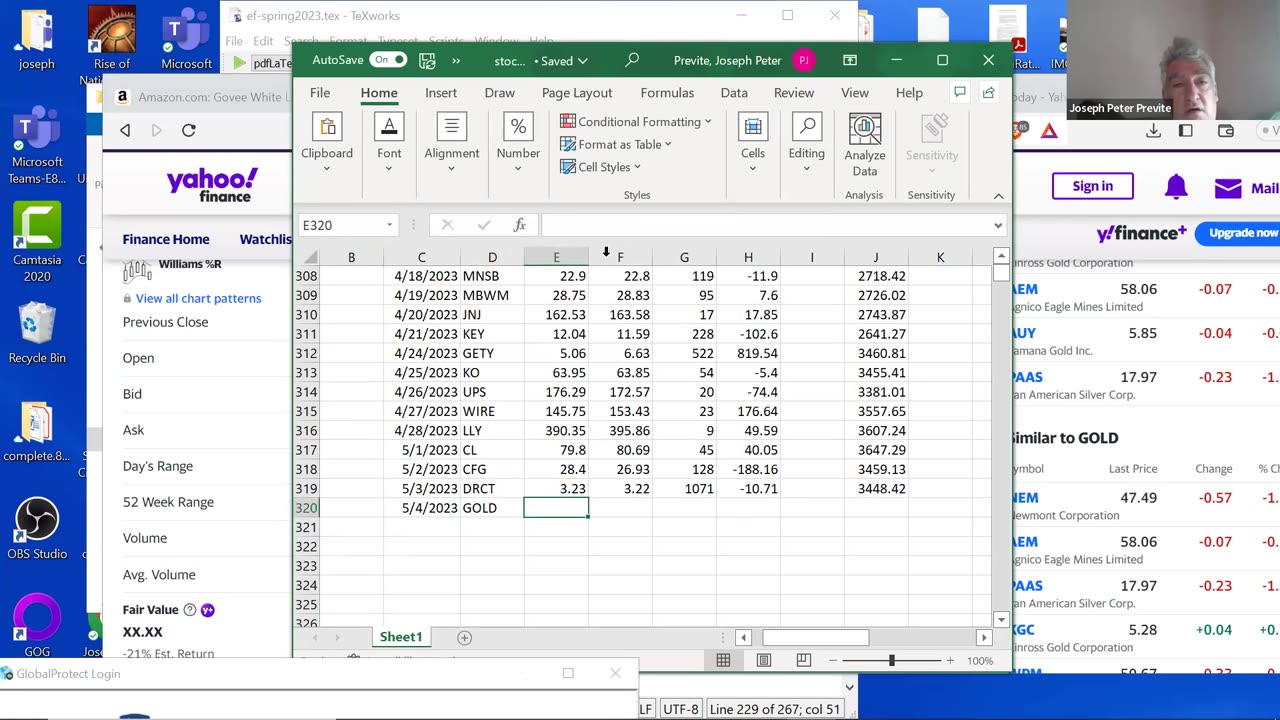
Task: Switch to Page Layout view icon
Action: tap(764, 660)
